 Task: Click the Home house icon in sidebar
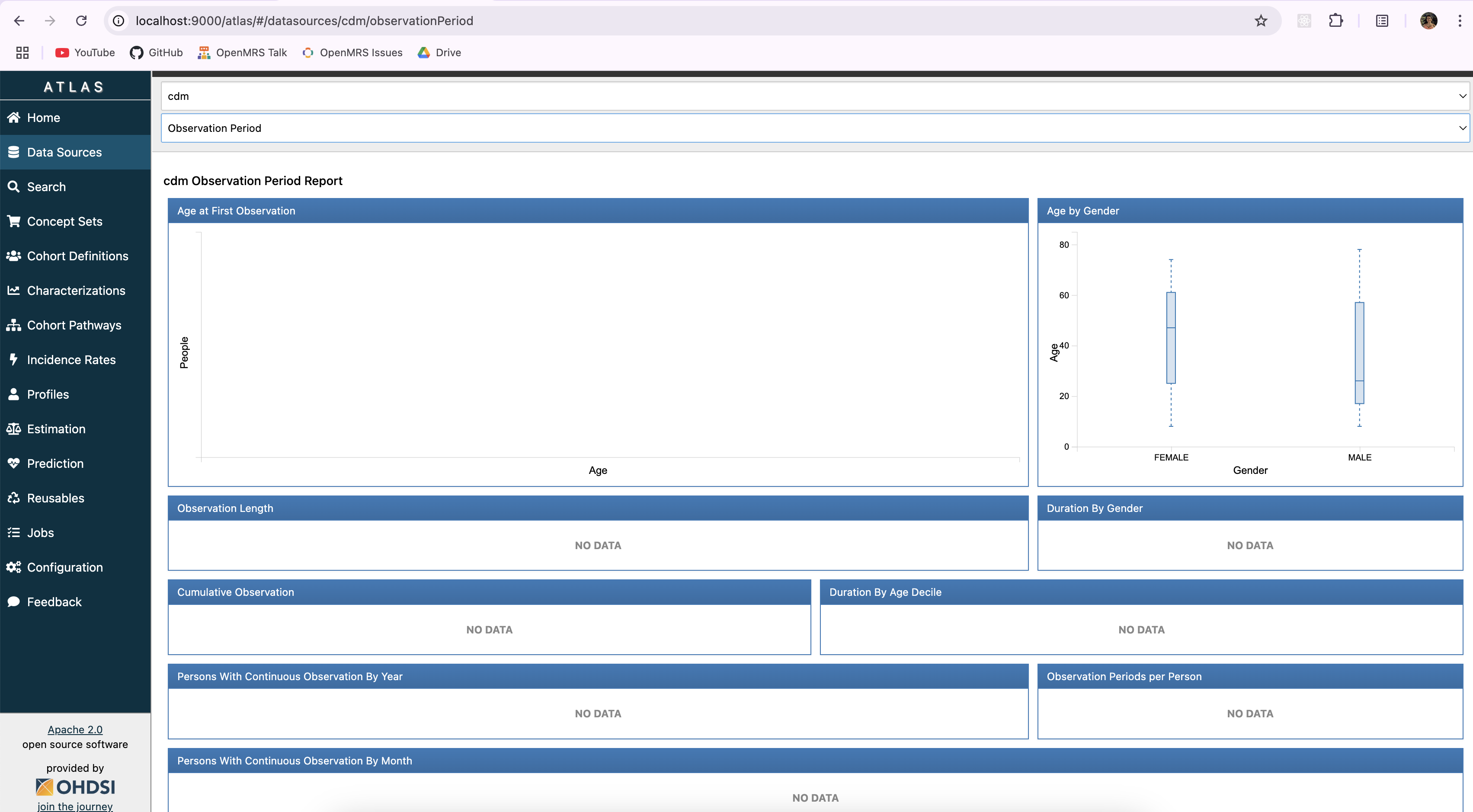[14, 117]
